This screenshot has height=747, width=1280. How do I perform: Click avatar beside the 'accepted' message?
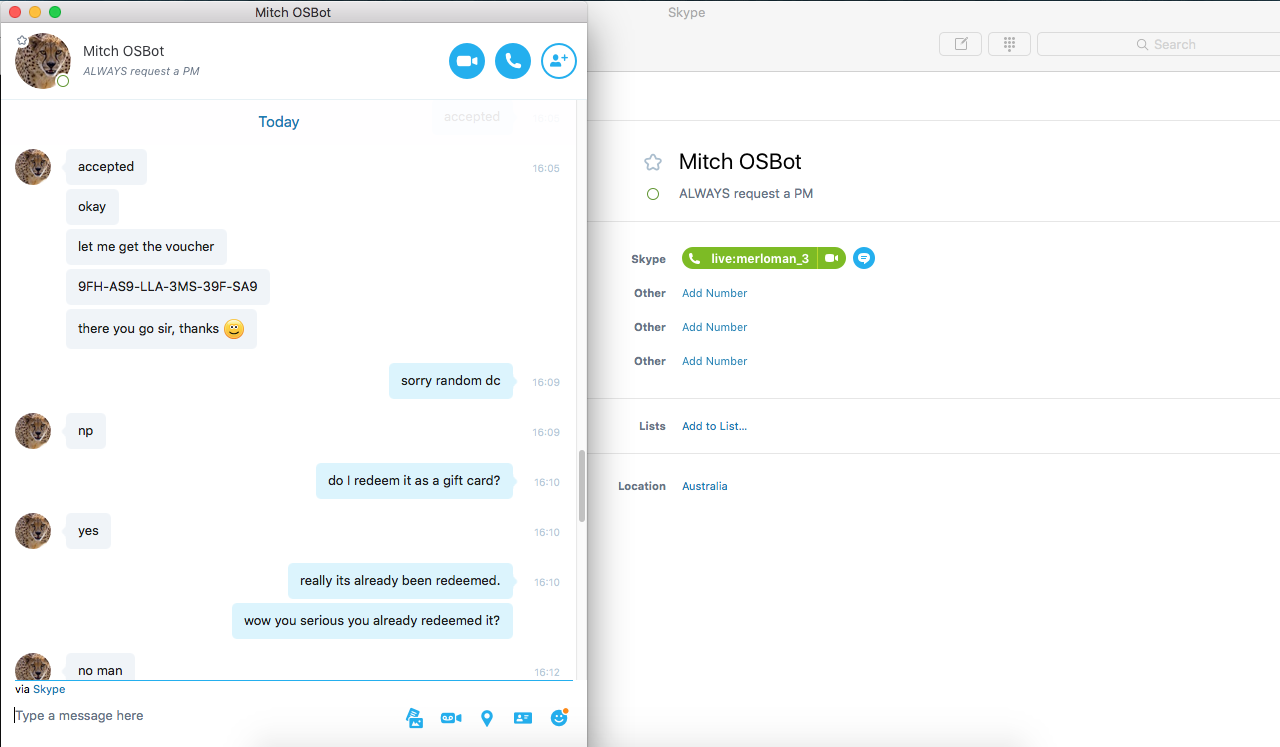pos(33,167)
